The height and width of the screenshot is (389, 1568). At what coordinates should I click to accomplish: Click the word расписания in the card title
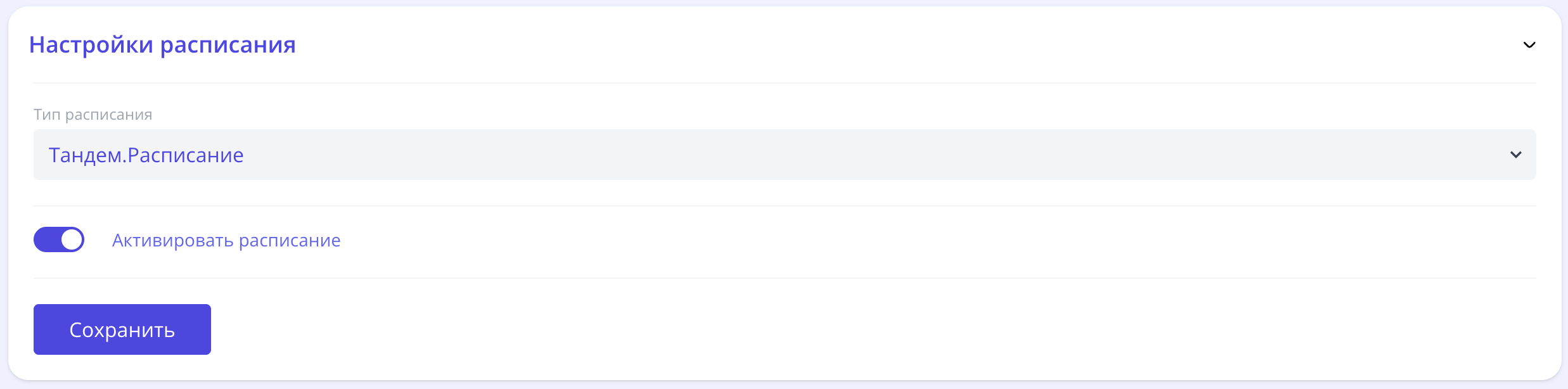click(x=228, y=45)
